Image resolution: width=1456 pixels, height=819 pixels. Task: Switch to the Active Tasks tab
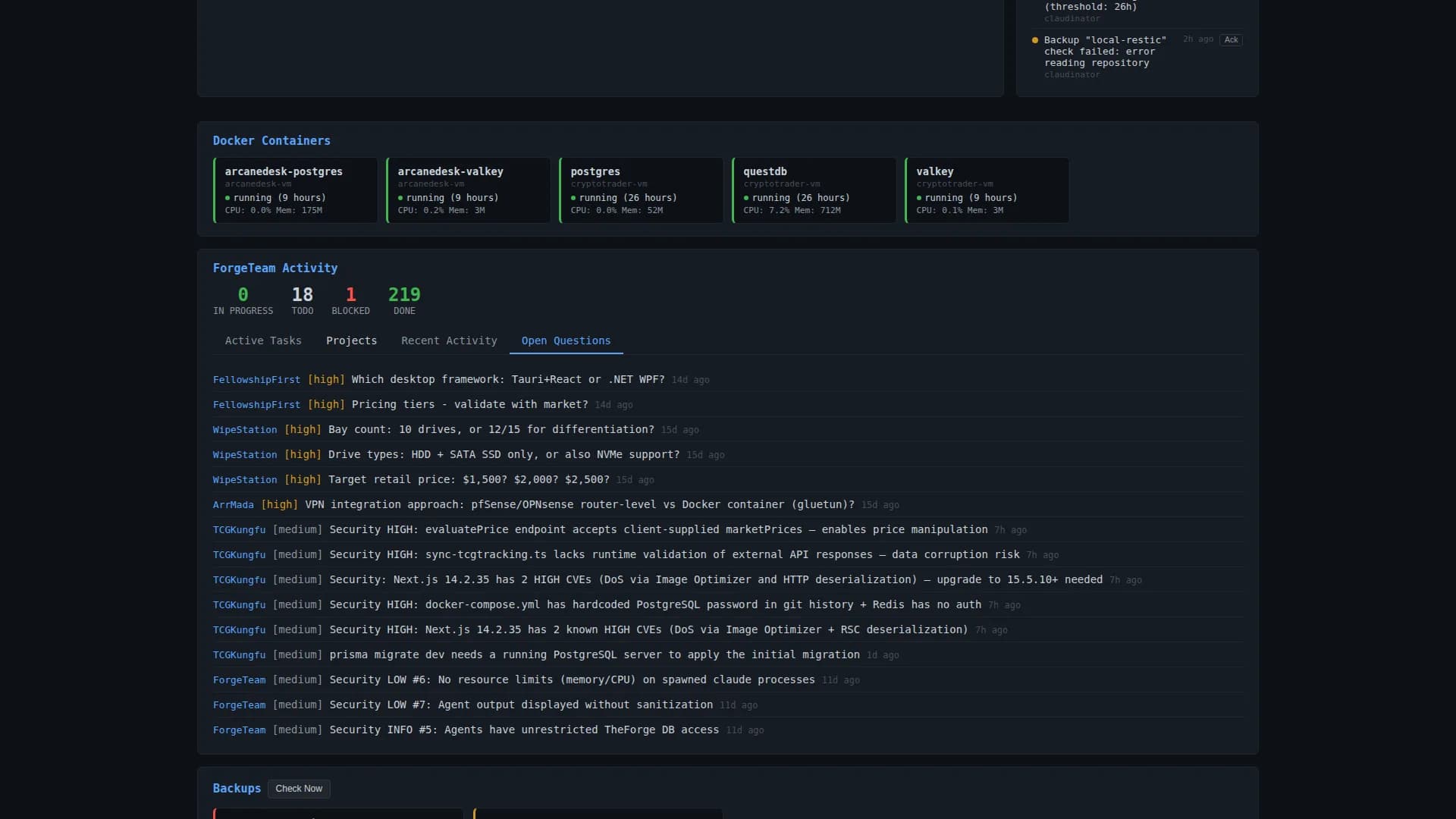263,340
